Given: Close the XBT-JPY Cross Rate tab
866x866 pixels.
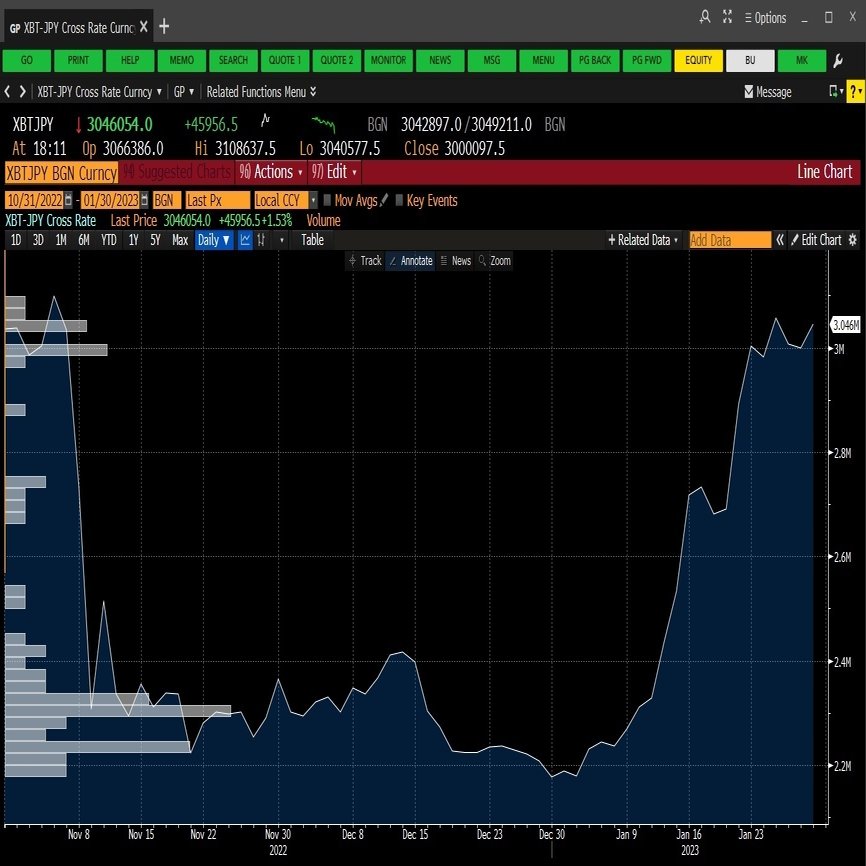Looking at the screenshot, I should click(x=144, y=27).
